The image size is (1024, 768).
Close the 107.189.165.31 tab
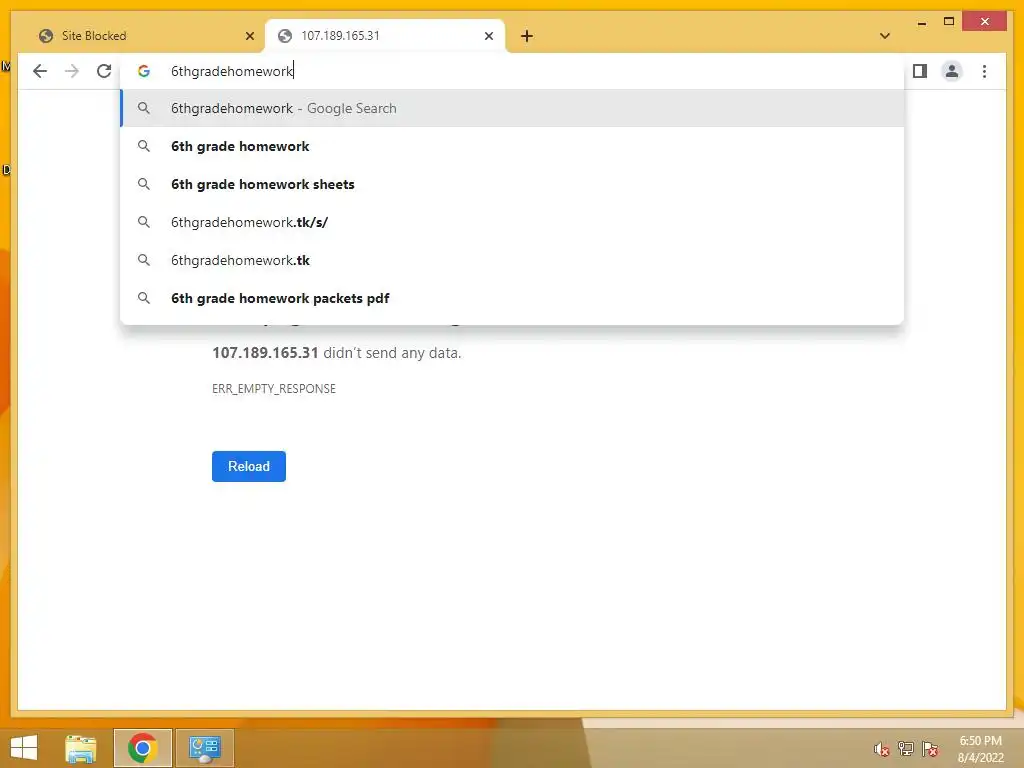click(488, 36)
